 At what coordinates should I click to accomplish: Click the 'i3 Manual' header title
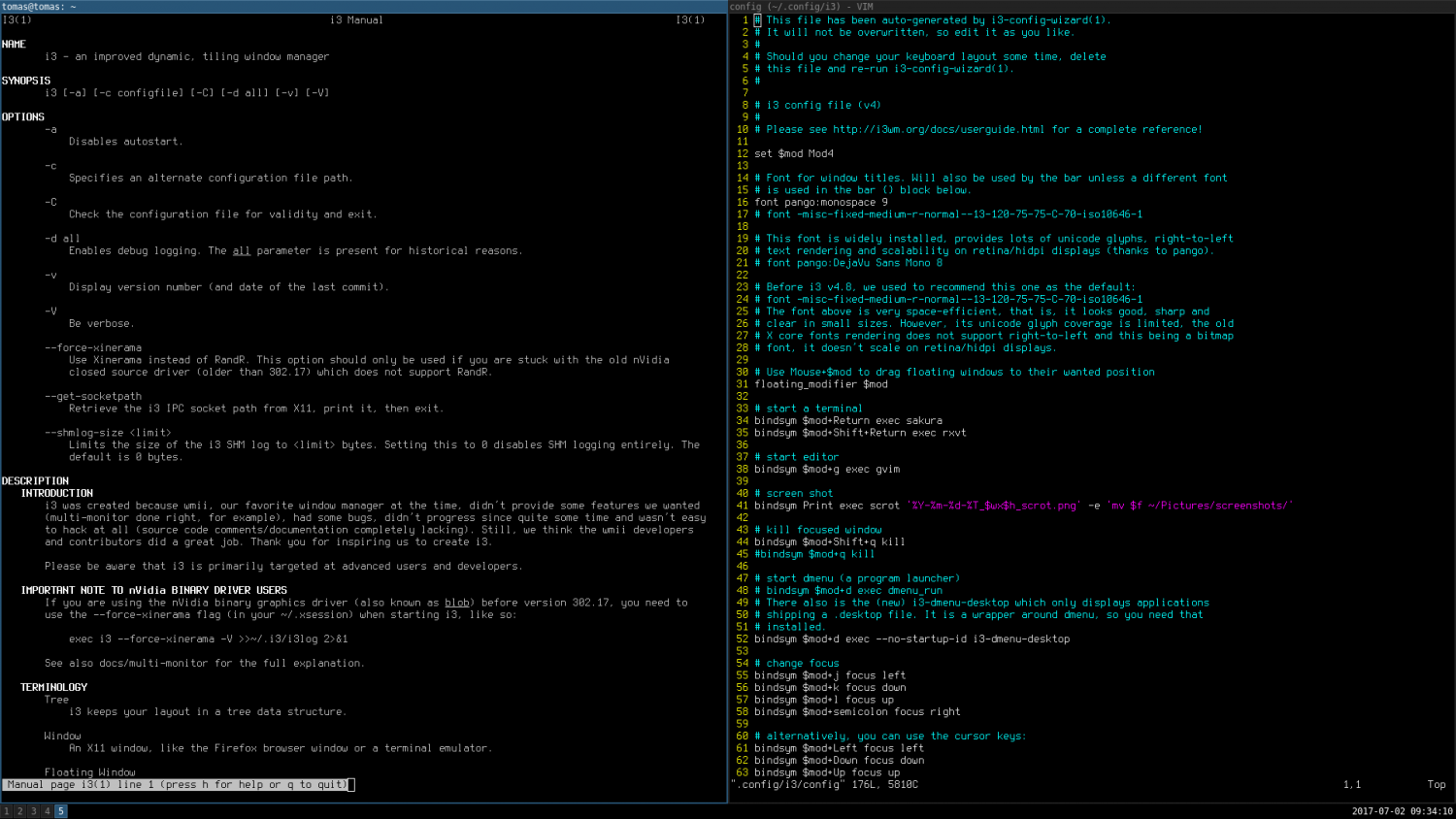point(357,20)
